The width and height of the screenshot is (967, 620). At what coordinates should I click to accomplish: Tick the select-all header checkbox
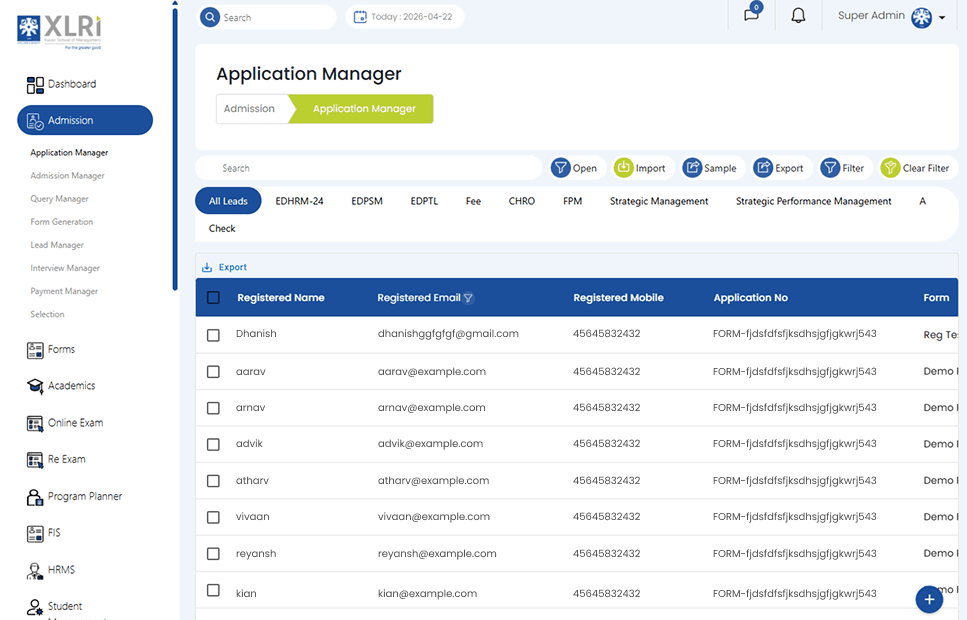click(213, 298)
